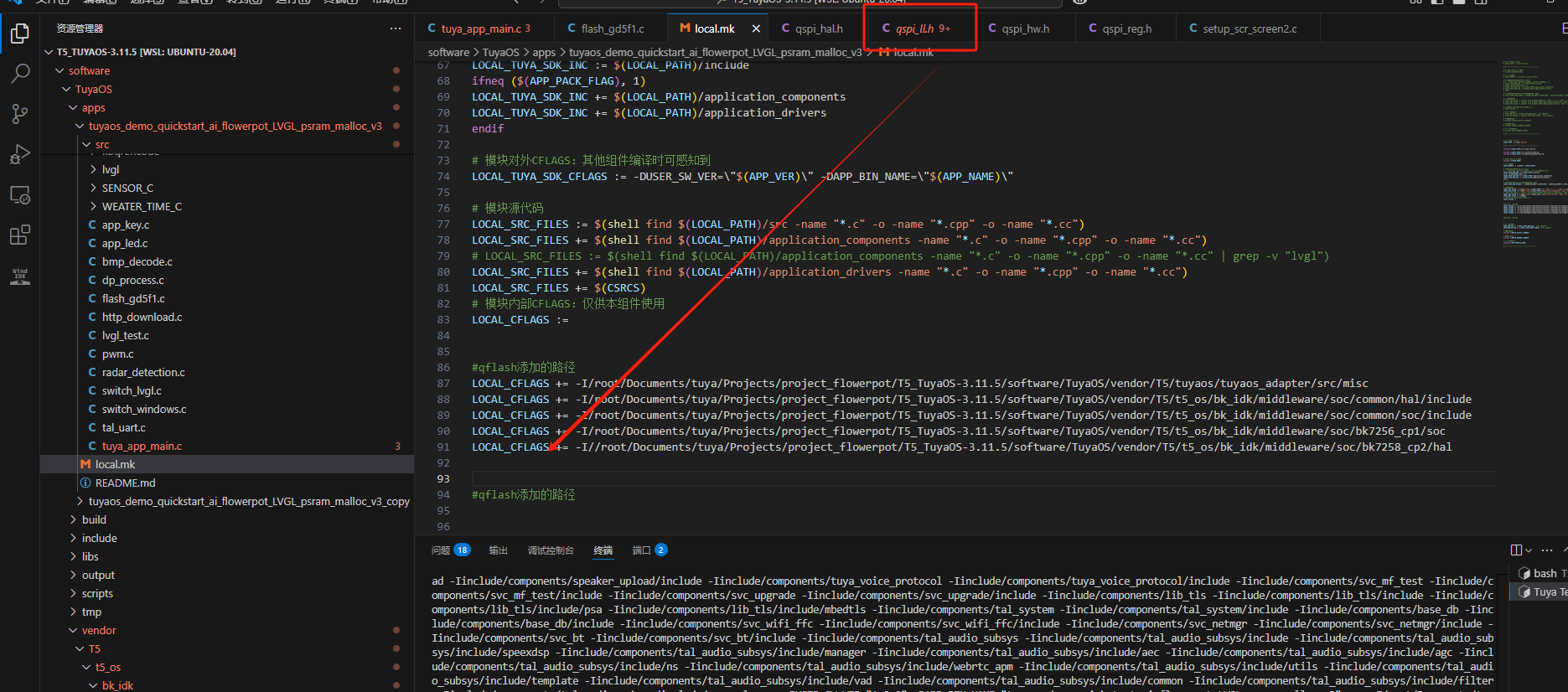Select the bash terminal instance

[x=1542, y=573]
